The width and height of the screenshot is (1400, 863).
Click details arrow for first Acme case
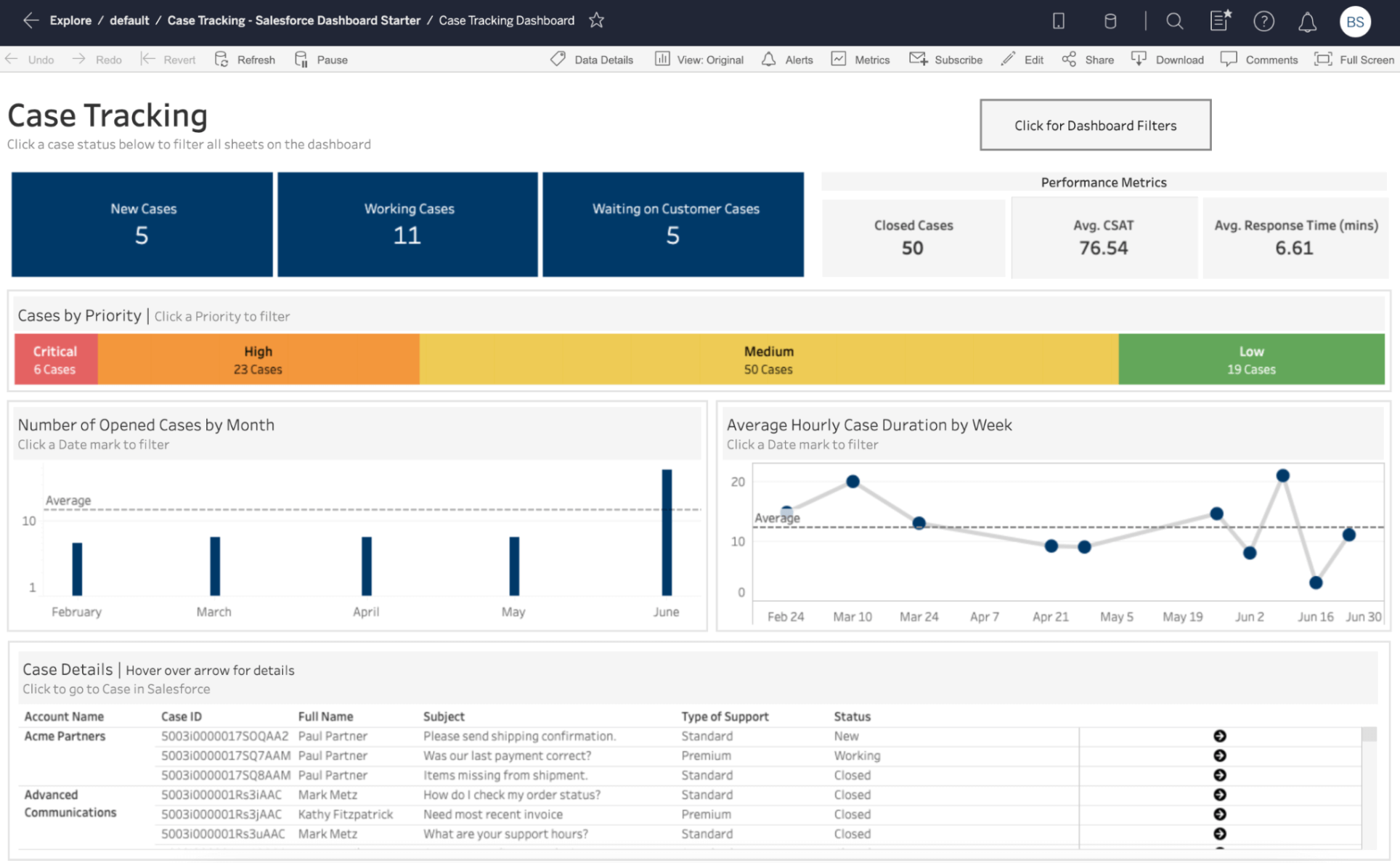pos(1219,736)
